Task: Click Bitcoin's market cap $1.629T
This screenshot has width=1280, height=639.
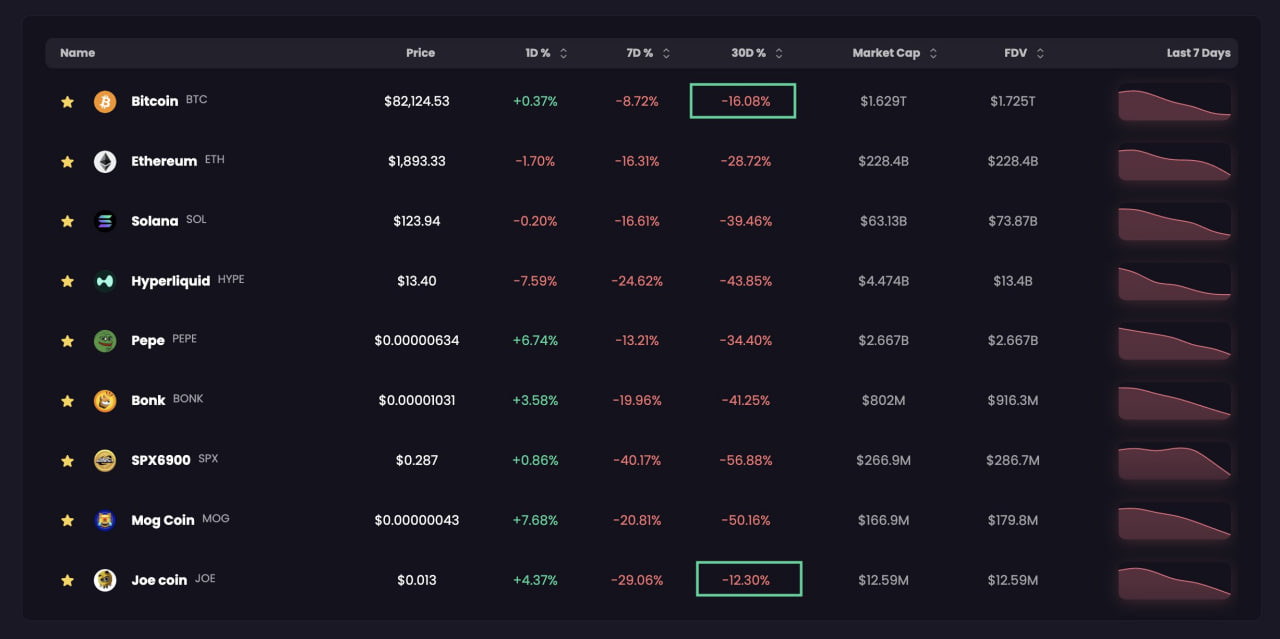Action: [x=884, y=101]
